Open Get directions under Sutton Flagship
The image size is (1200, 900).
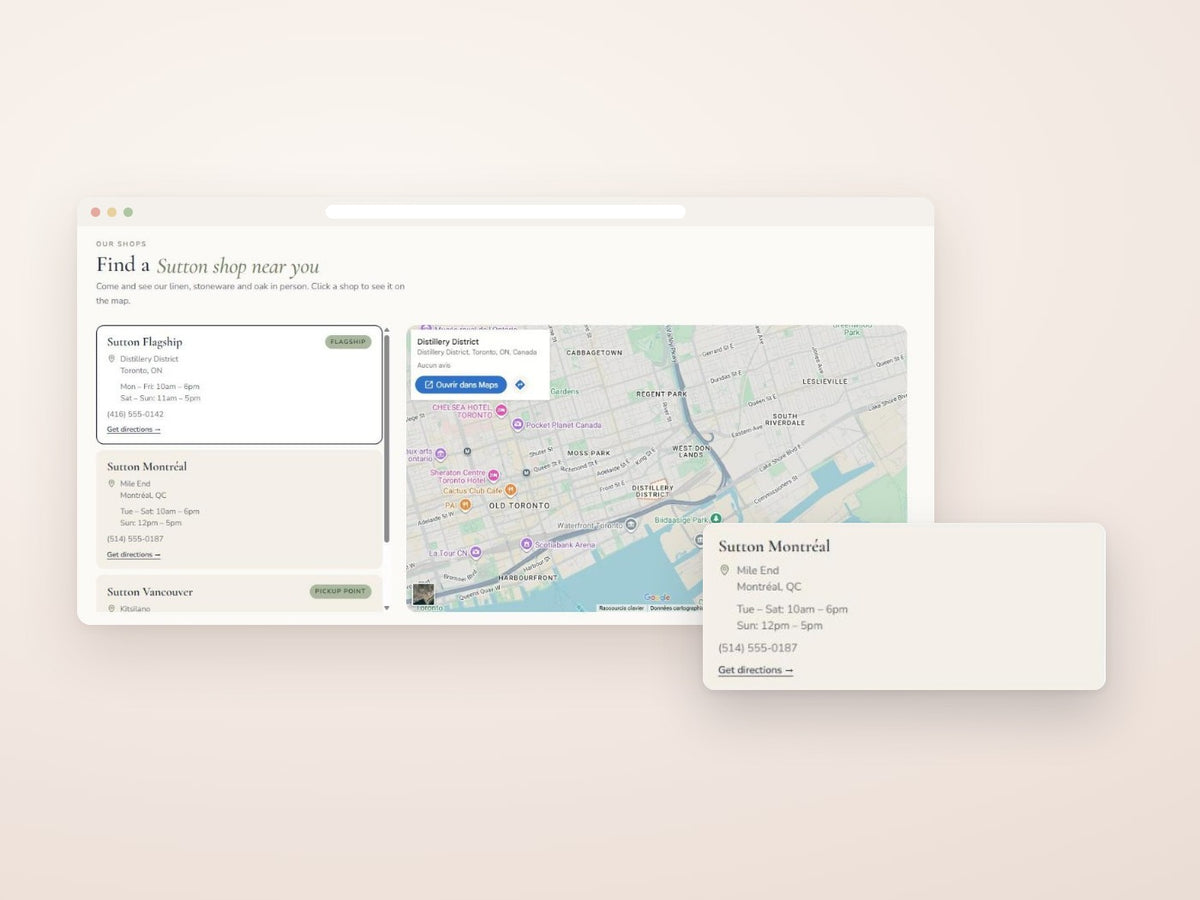134,430
